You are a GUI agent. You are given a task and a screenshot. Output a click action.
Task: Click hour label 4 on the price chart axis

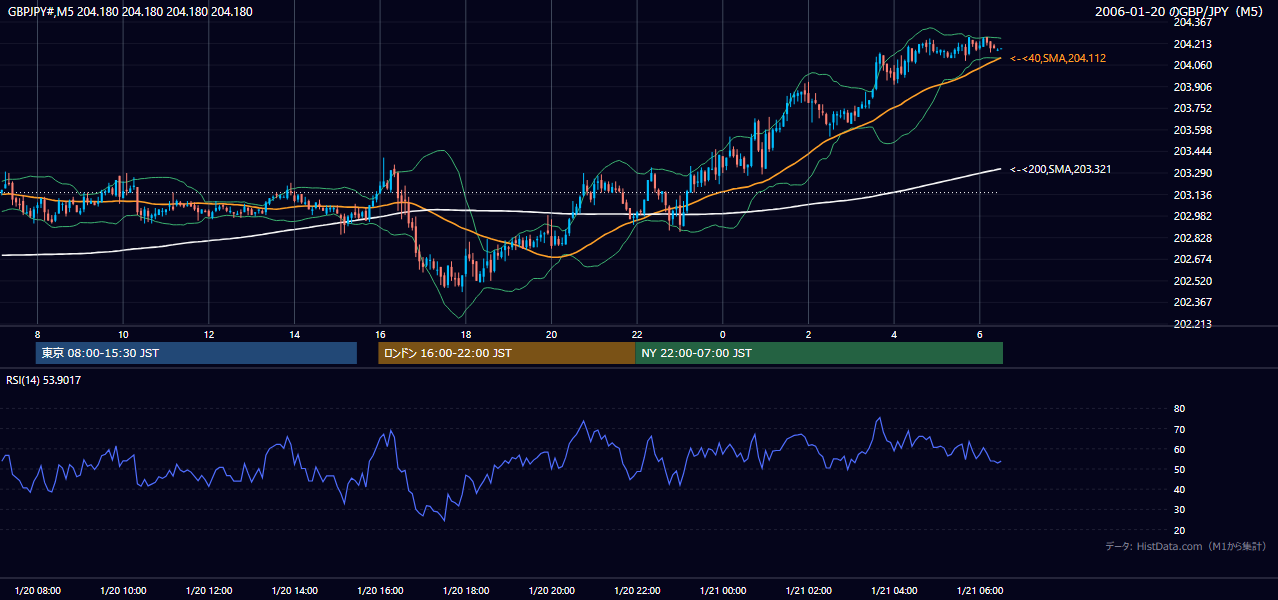point(894,334)
